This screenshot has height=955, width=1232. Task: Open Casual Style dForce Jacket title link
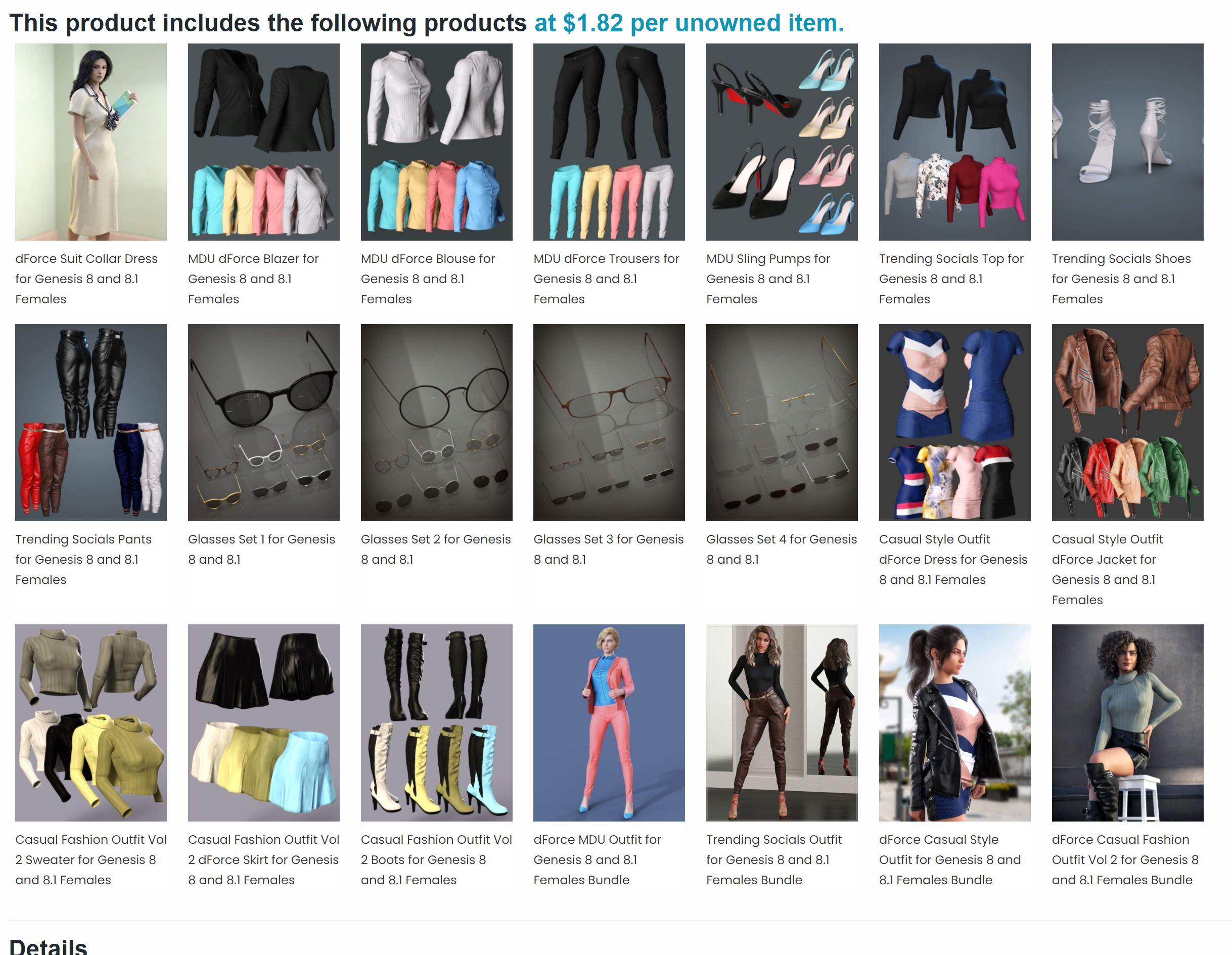pos(1107,569)
